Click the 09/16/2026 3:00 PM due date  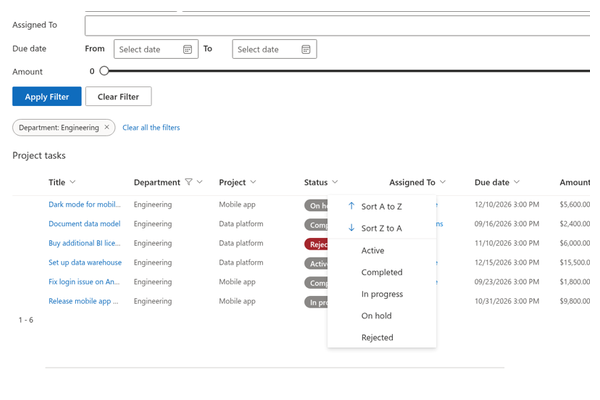(507, 224)
